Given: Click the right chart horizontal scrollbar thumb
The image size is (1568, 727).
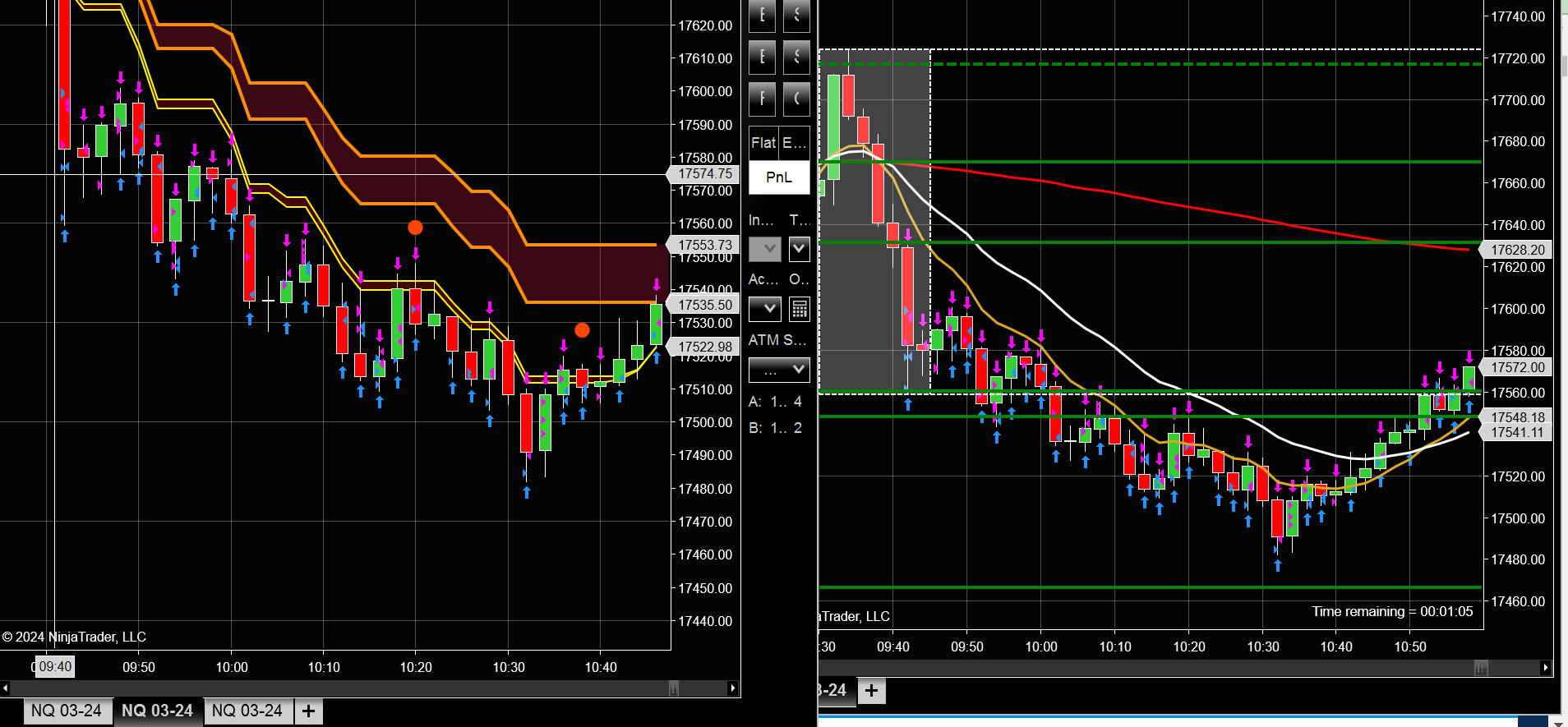Looking at the screenshot, I should tap(1481, 668).
